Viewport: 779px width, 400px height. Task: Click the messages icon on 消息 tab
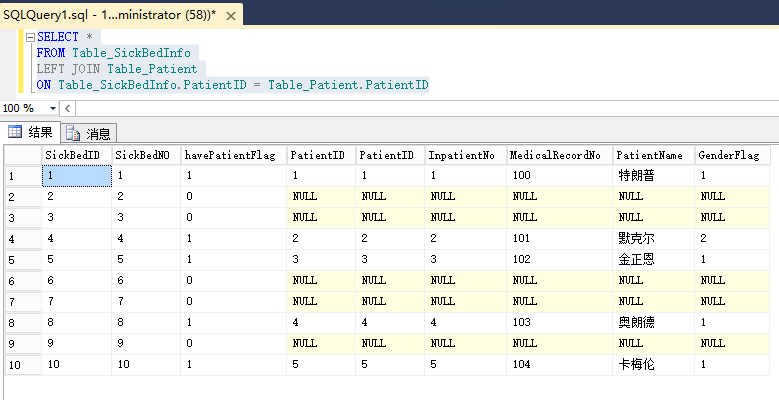[x=73, y=134]
